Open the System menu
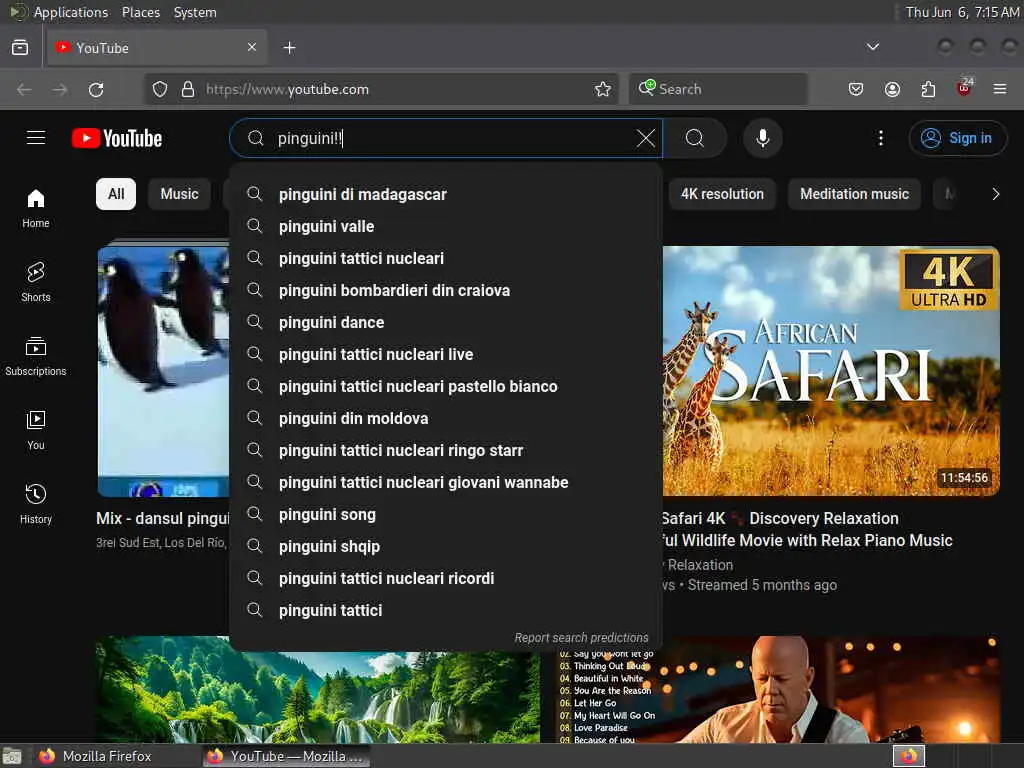 pyautogui.click(x=195, y=12)
